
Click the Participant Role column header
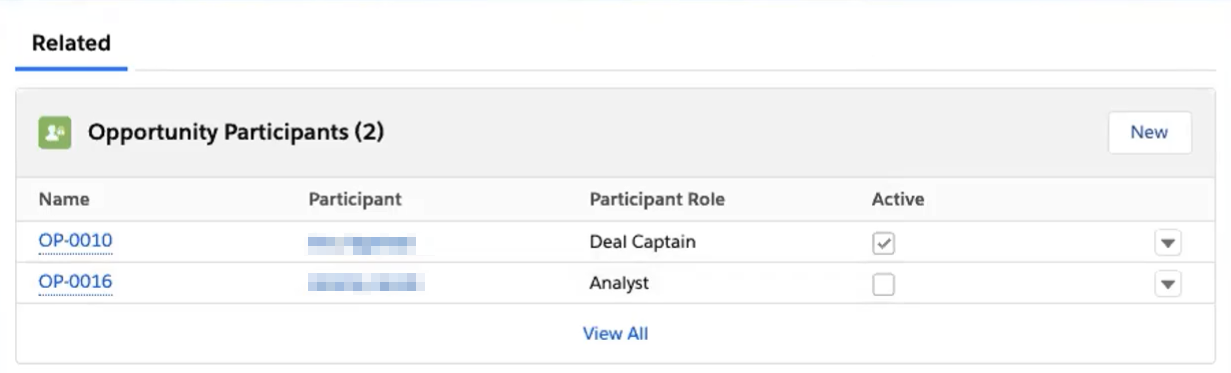(657, 199)
